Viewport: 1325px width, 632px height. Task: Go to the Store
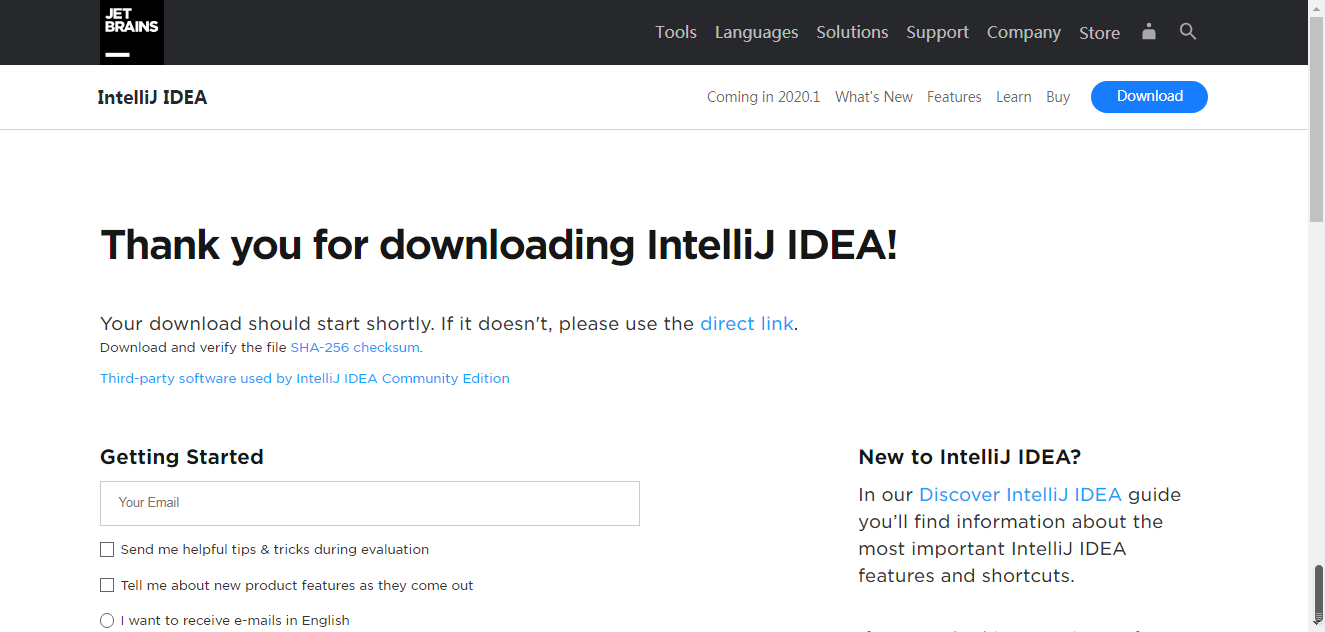(x=1099, y=33)
